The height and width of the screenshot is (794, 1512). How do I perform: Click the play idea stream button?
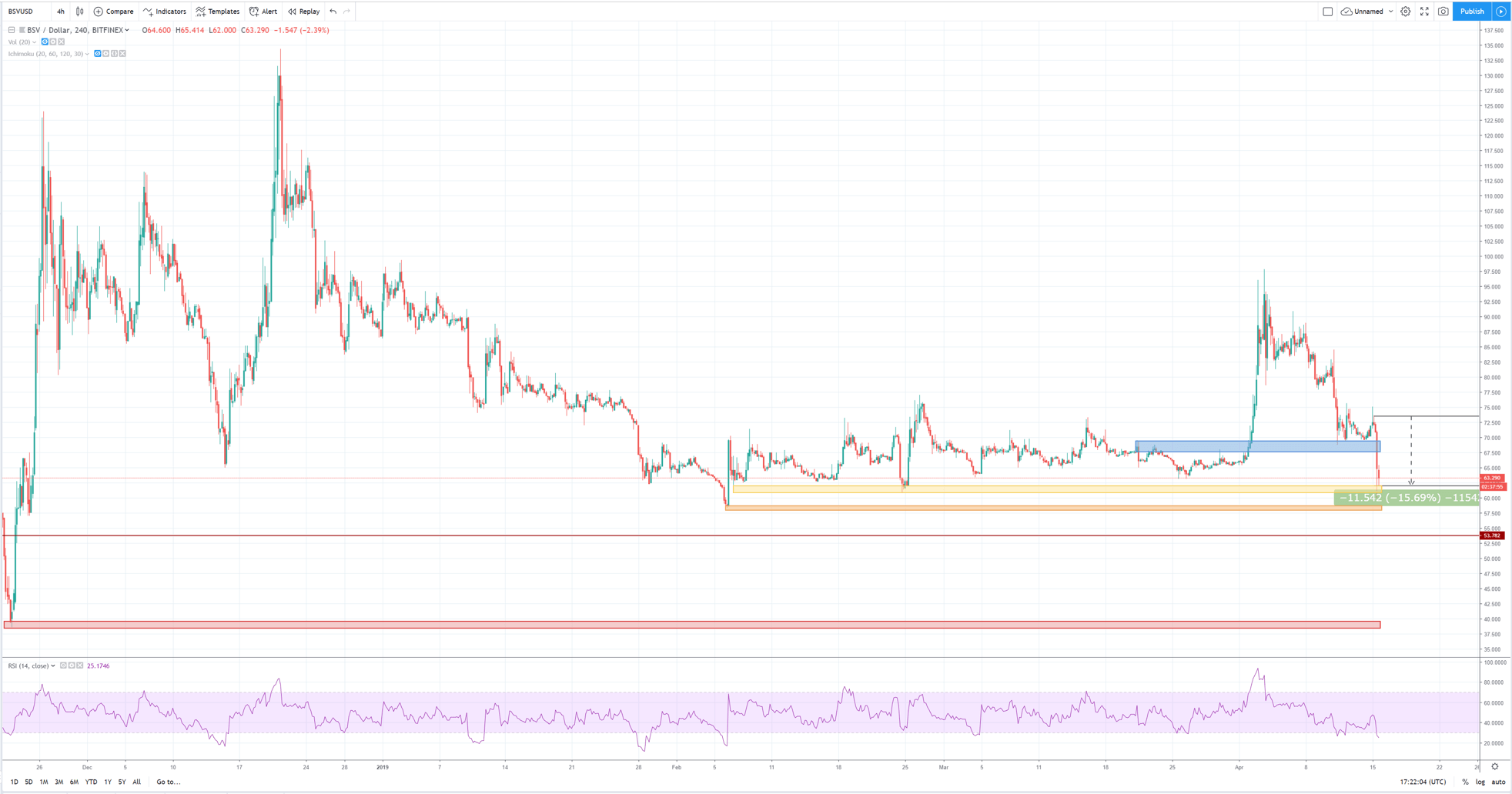[1501, 12]
